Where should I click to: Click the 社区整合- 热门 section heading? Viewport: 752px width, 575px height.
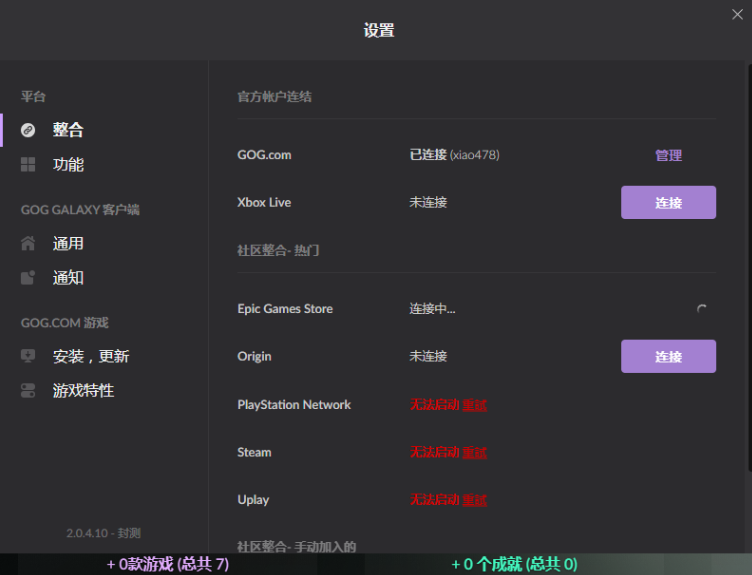pyautogui.click(x=278, y=250)
